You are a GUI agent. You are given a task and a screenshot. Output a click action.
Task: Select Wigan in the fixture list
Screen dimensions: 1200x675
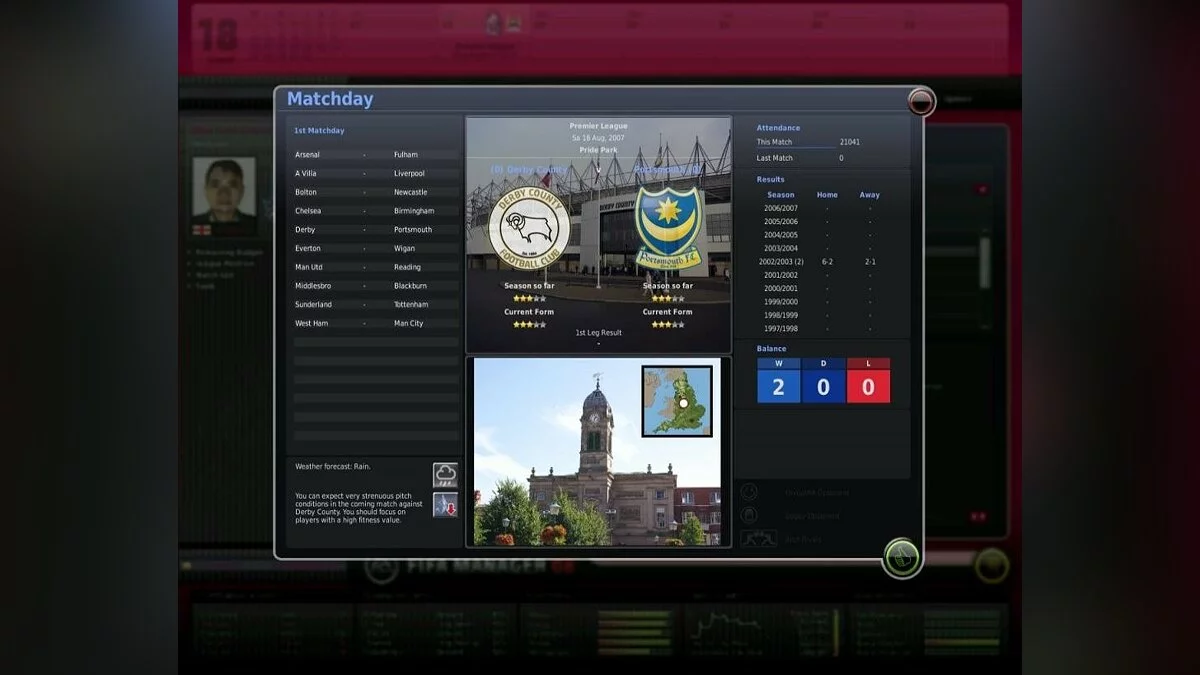[x=406, y=248]
